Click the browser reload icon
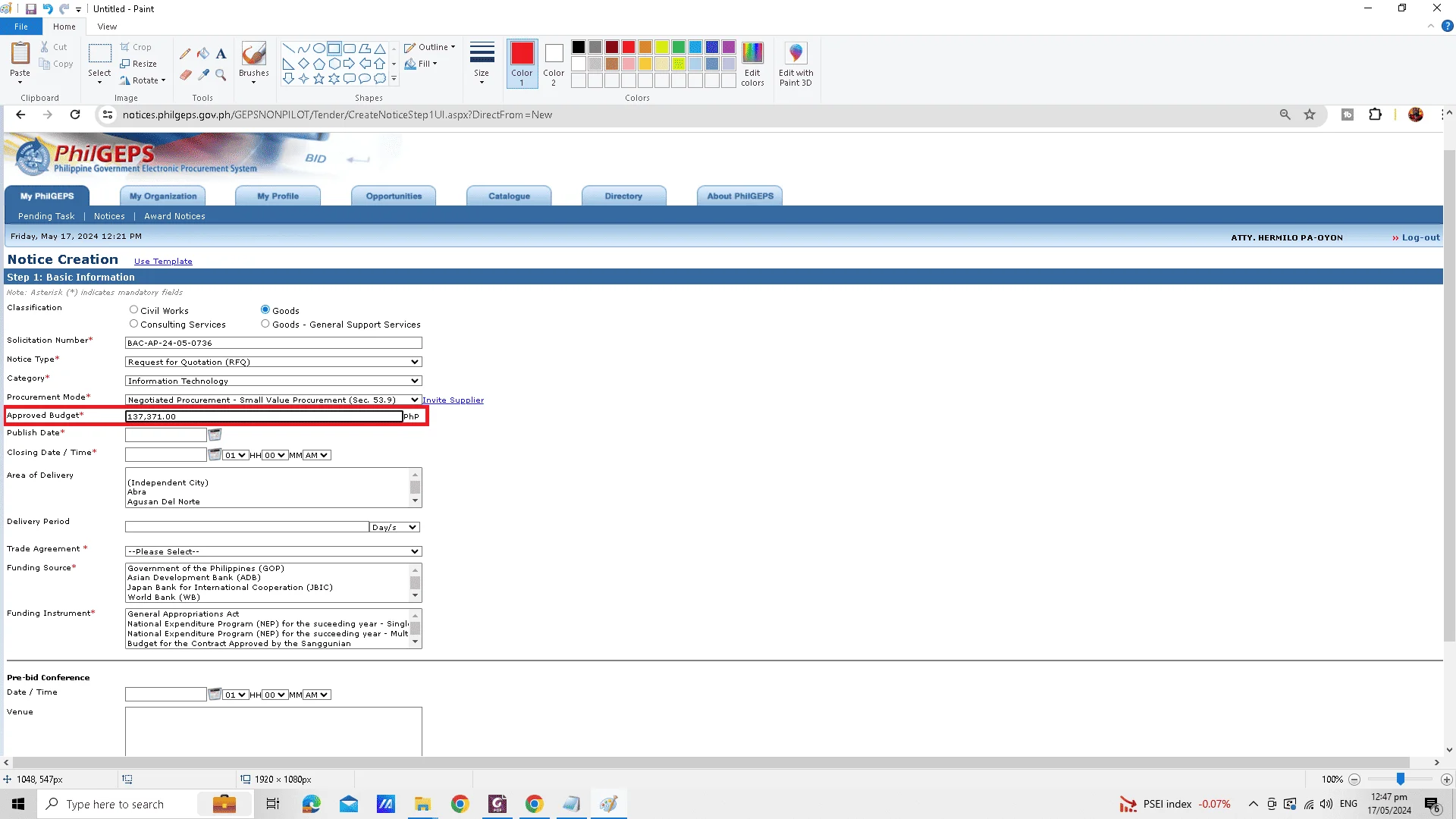This screenshot has width=1456, height=819. pyautogui.click(x=75, y=115)
